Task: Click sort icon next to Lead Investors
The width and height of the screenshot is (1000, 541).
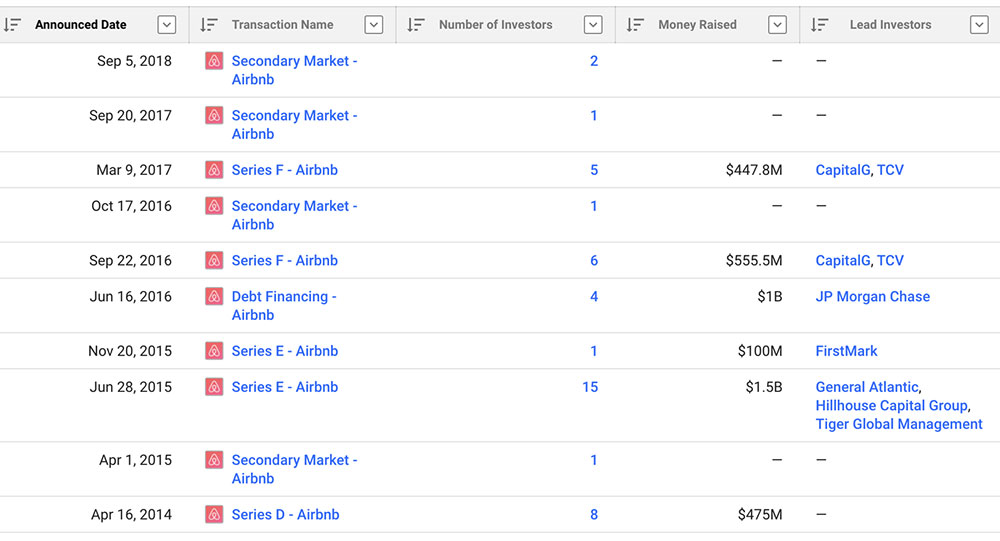Action: (x=819, y=25)
